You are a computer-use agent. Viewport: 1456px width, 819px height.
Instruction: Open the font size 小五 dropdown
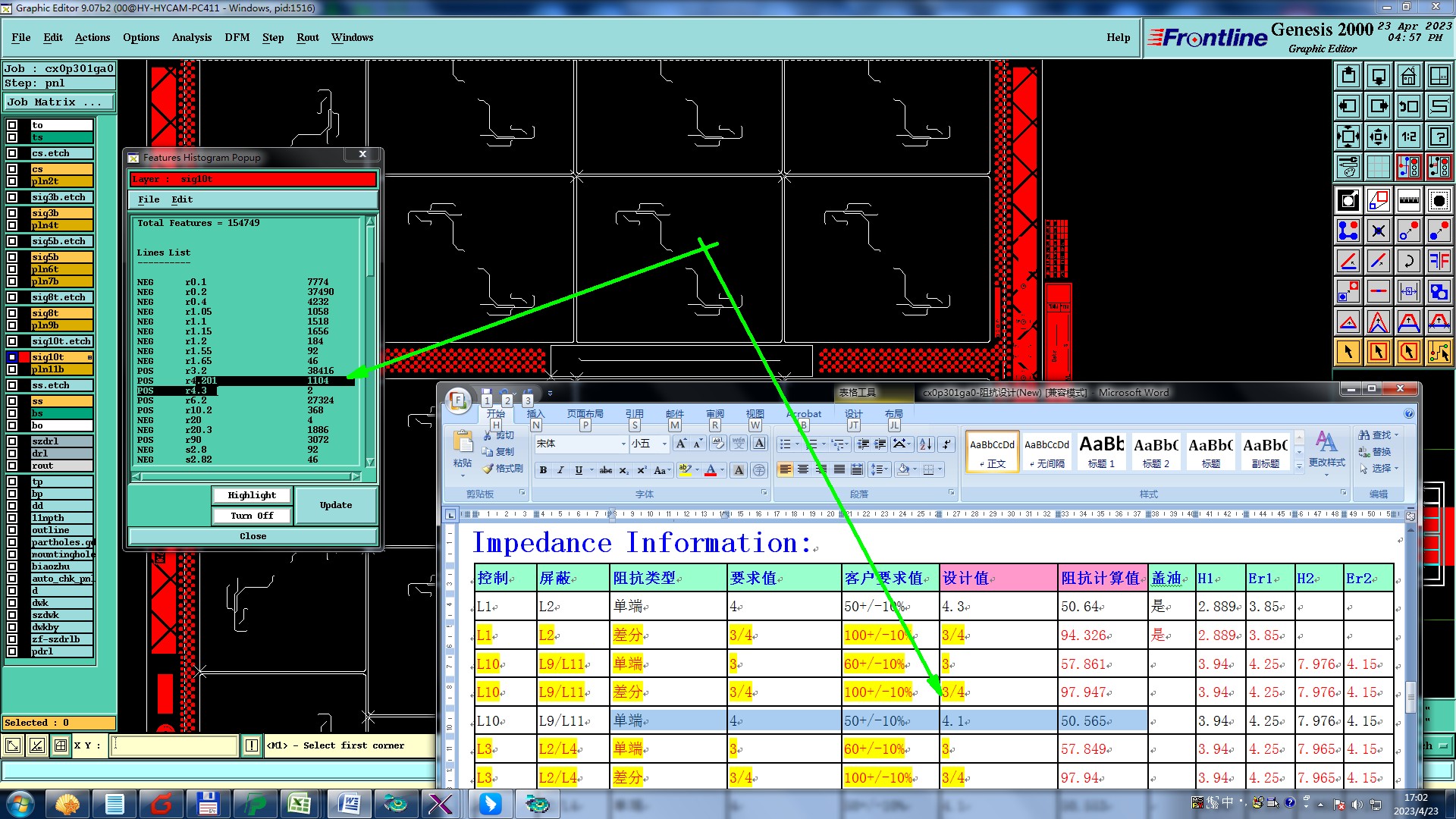pos(664,444)
